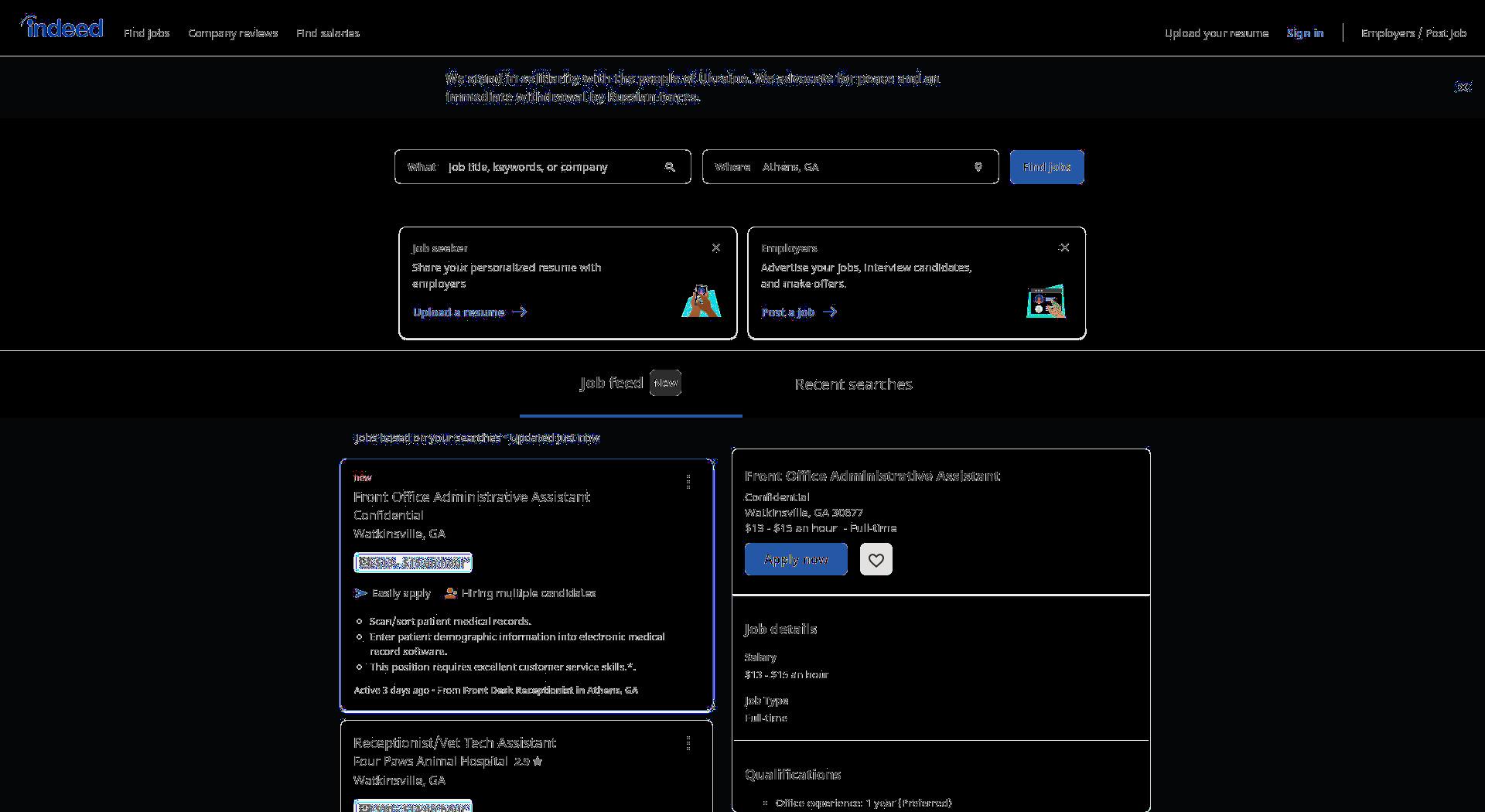Dismiss the Ukraine solidarity banner

tap(1463, 87)
